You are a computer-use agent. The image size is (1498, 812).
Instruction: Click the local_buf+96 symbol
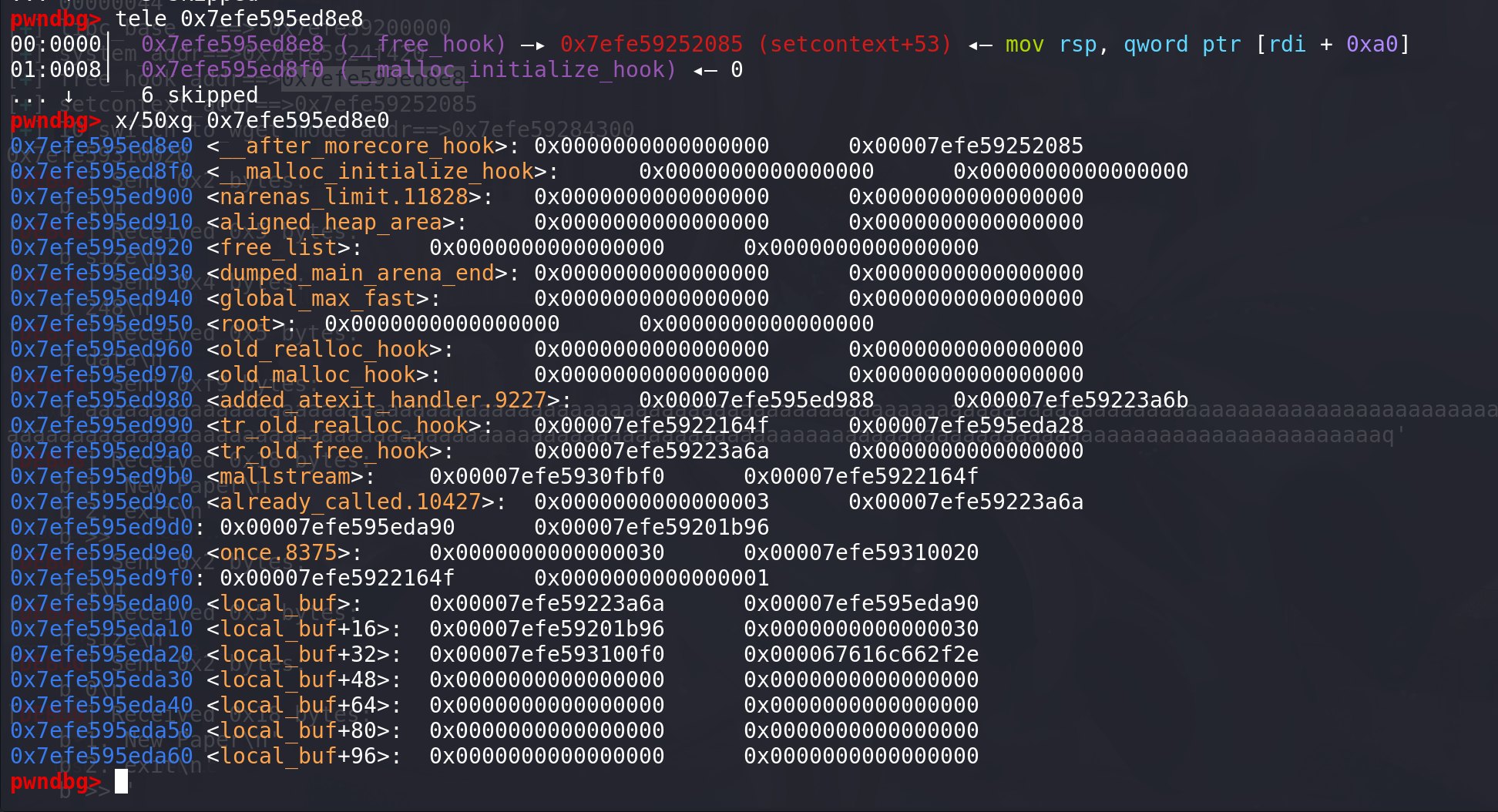[298, 756]
